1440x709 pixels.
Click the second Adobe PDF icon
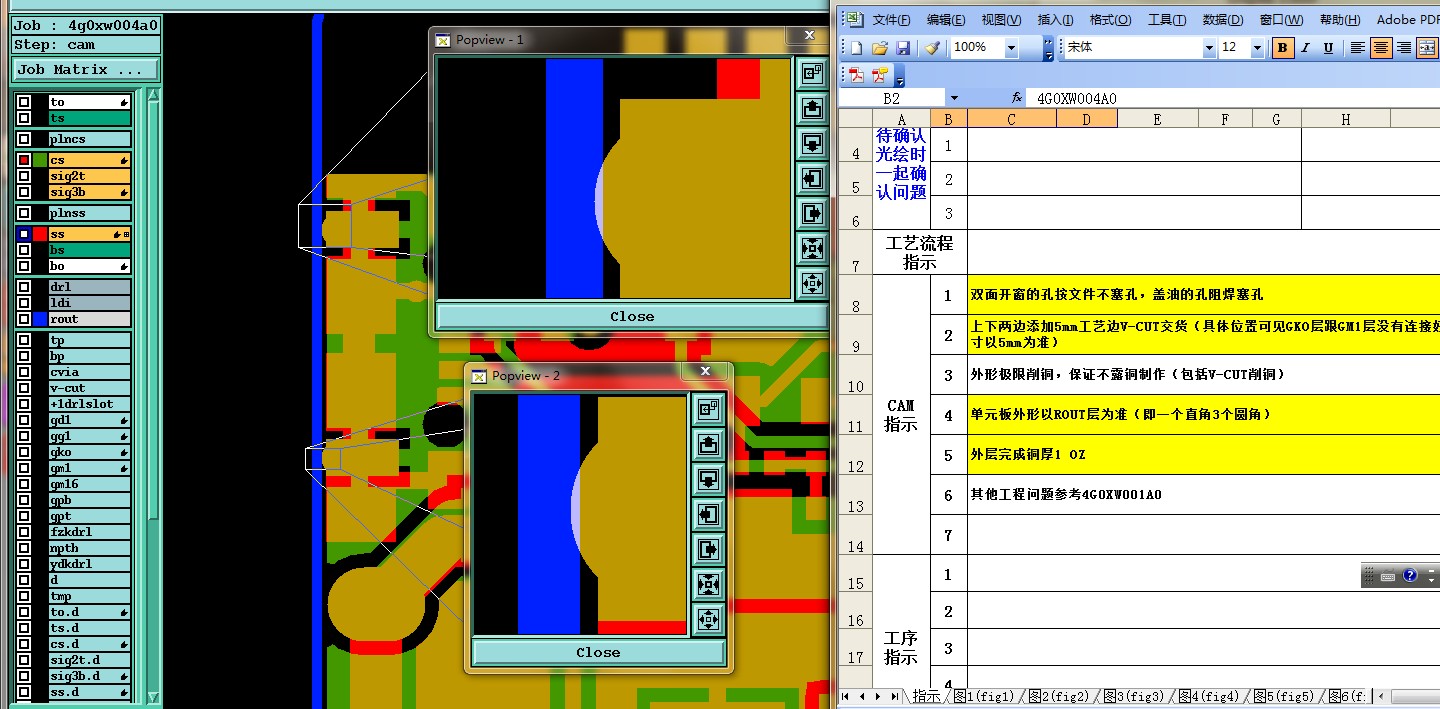(880, 75)
